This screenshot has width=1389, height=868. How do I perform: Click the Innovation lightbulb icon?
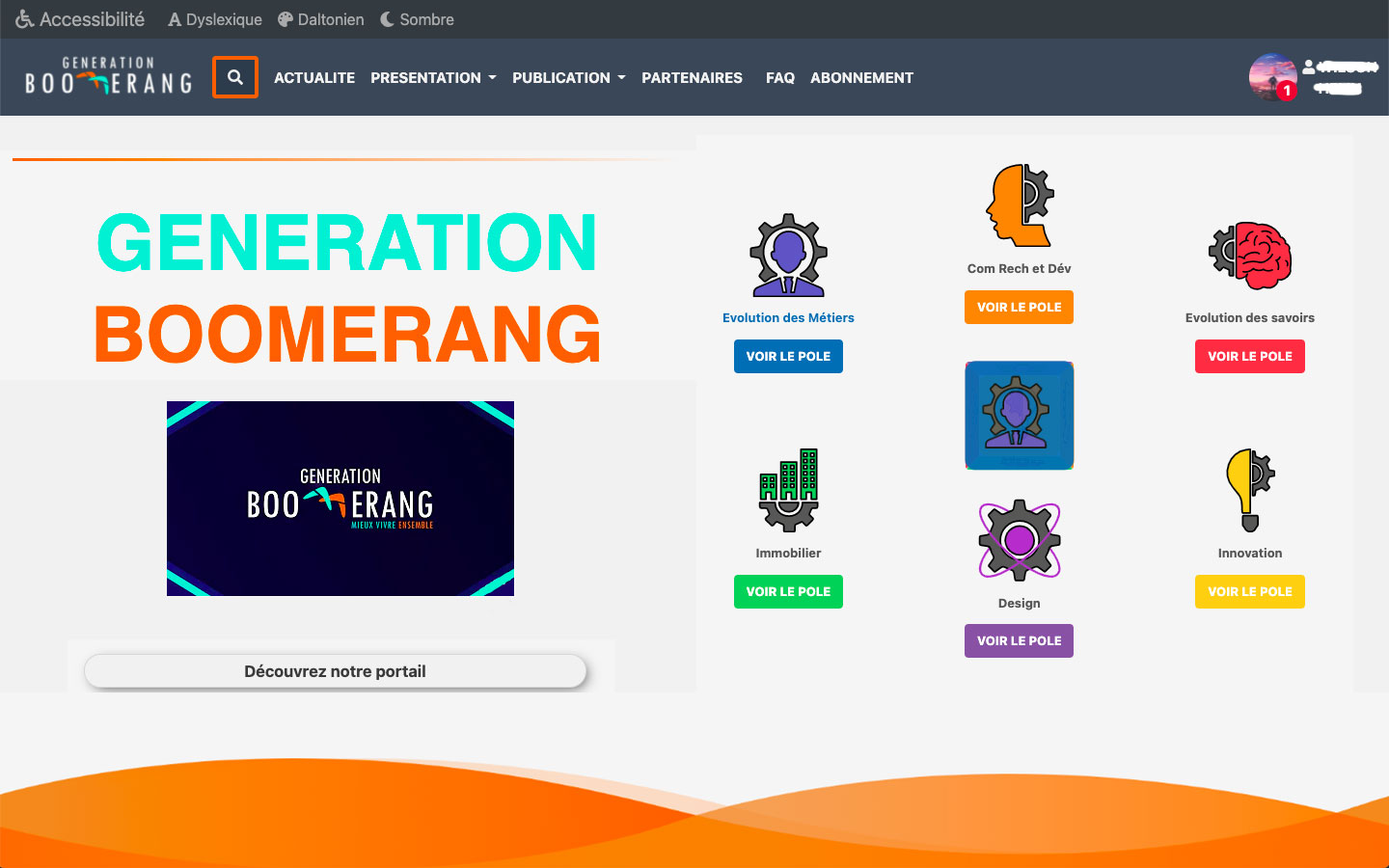1250,490
